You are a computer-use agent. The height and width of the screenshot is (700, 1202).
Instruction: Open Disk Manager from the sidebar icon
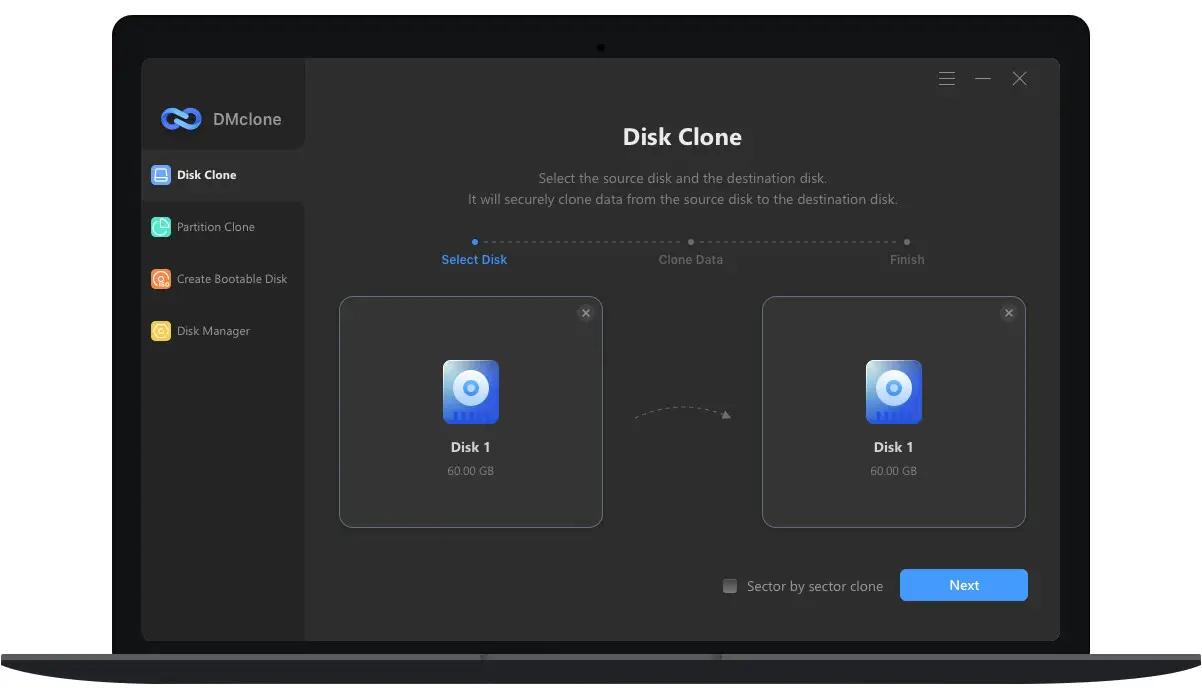[161, 331]
